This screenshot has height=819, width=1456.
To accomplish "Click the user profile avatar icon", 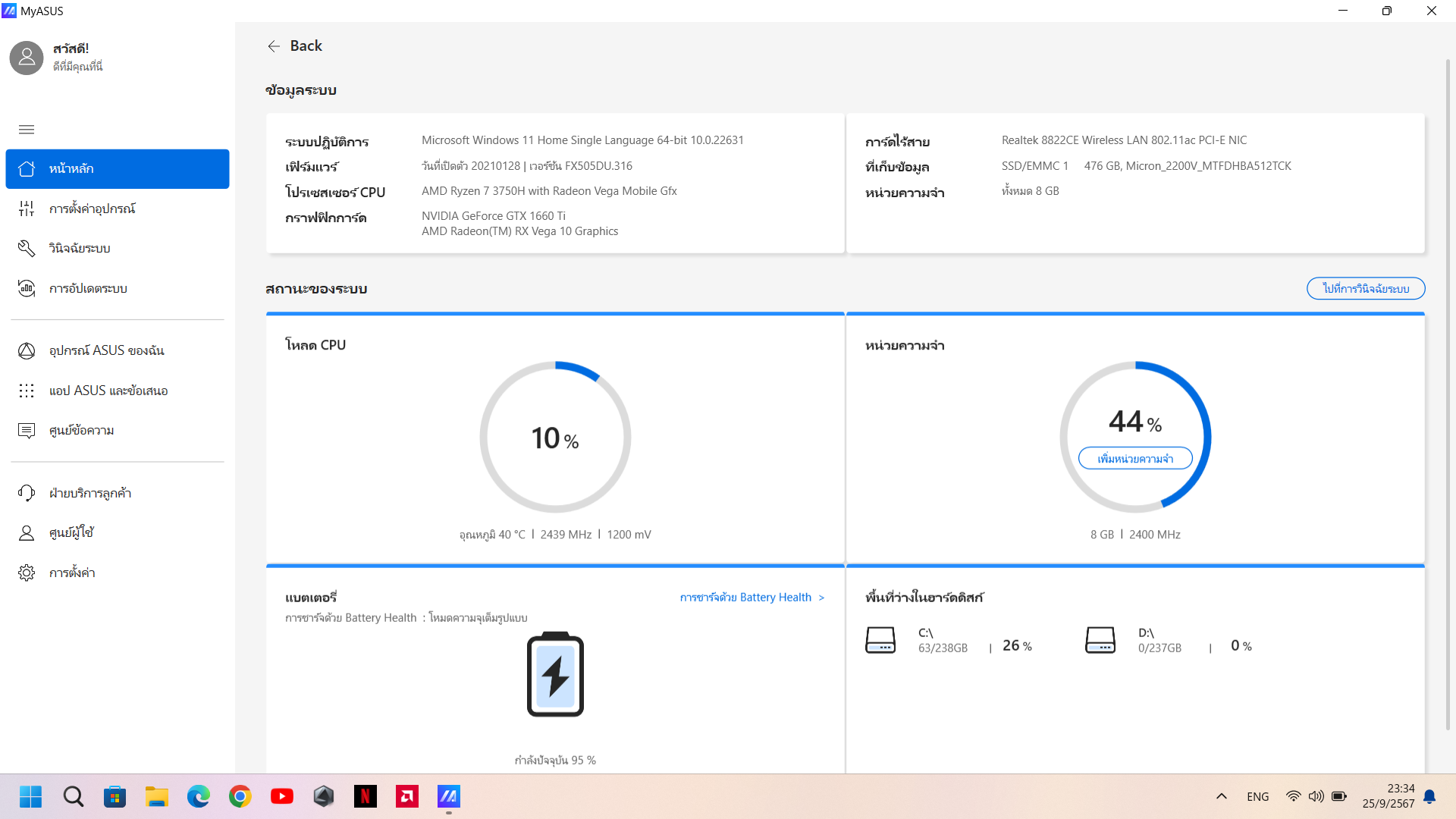I will 27,57.
